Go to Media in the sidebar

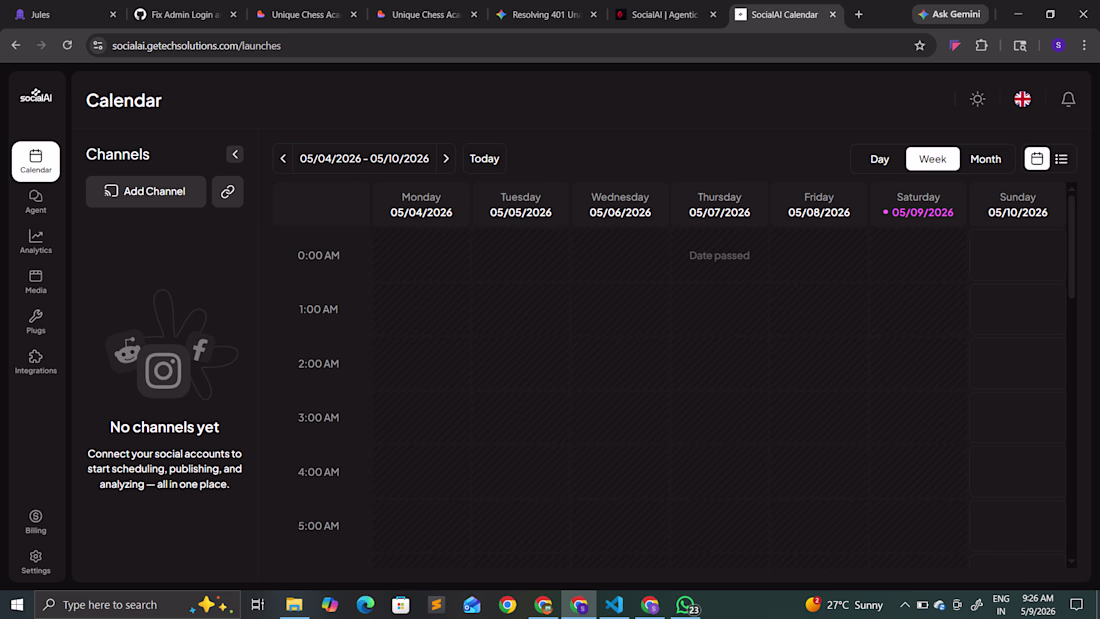36,281
